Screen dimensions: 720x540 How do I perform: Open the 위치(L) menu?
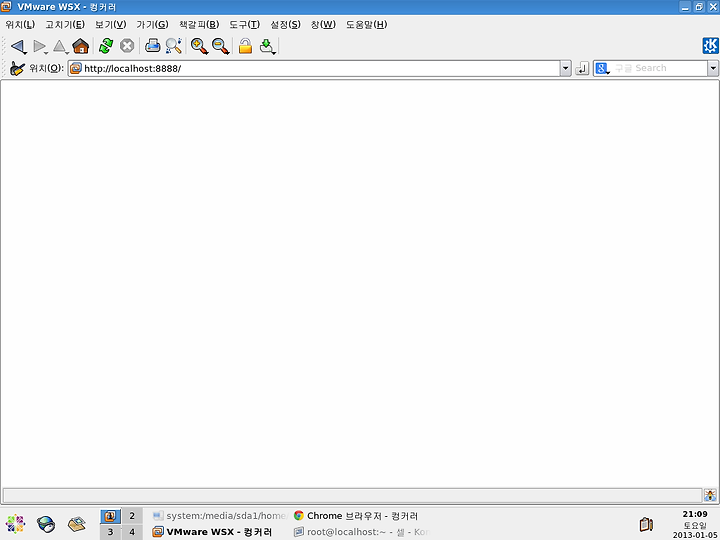pyautogui.click(x=20, y=25)
